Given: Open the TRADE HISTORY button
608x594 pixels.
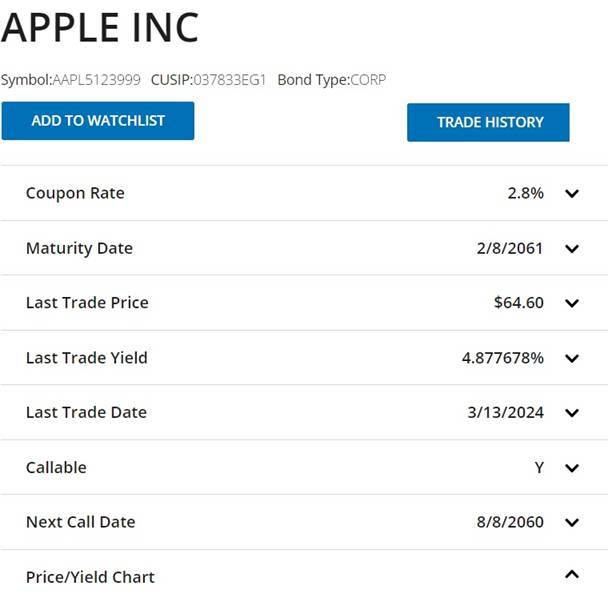Looking at the screenshot, I should click(489, 122).
